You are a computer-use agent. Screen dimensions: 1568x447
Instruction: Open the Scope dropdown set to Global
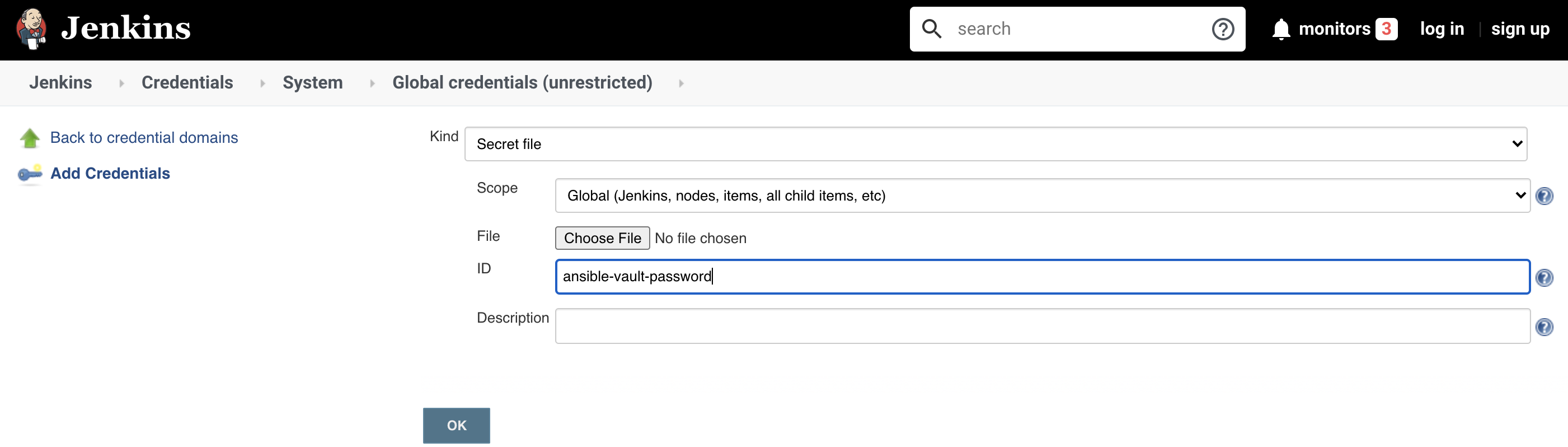pos(1042,195)
